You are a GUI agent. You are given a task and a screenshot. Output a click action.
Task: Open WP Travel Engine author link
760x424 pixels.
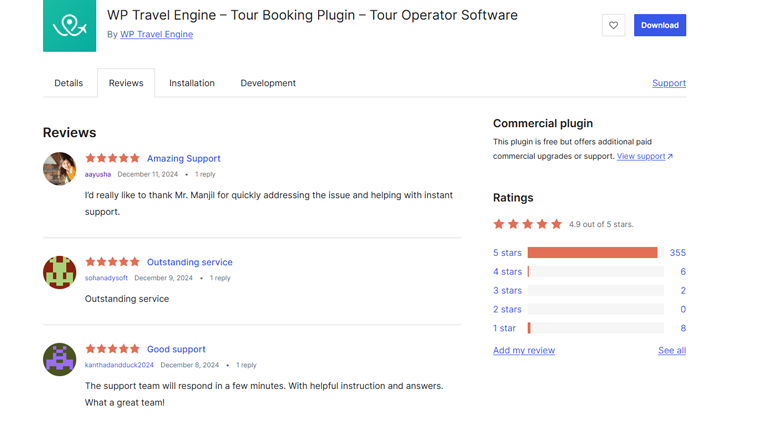click(157, 34)
